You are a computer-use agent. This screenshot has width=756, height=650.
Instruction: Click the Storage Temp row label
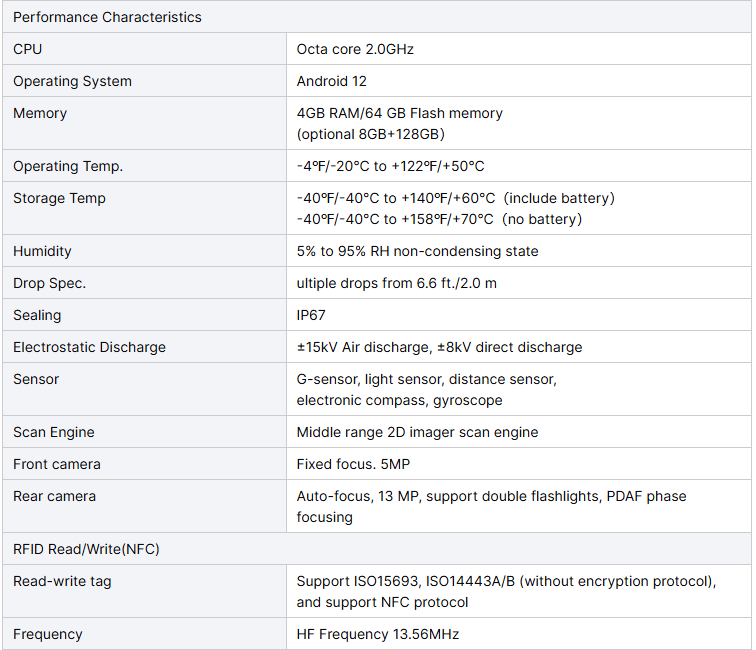[x=59, y=198]
